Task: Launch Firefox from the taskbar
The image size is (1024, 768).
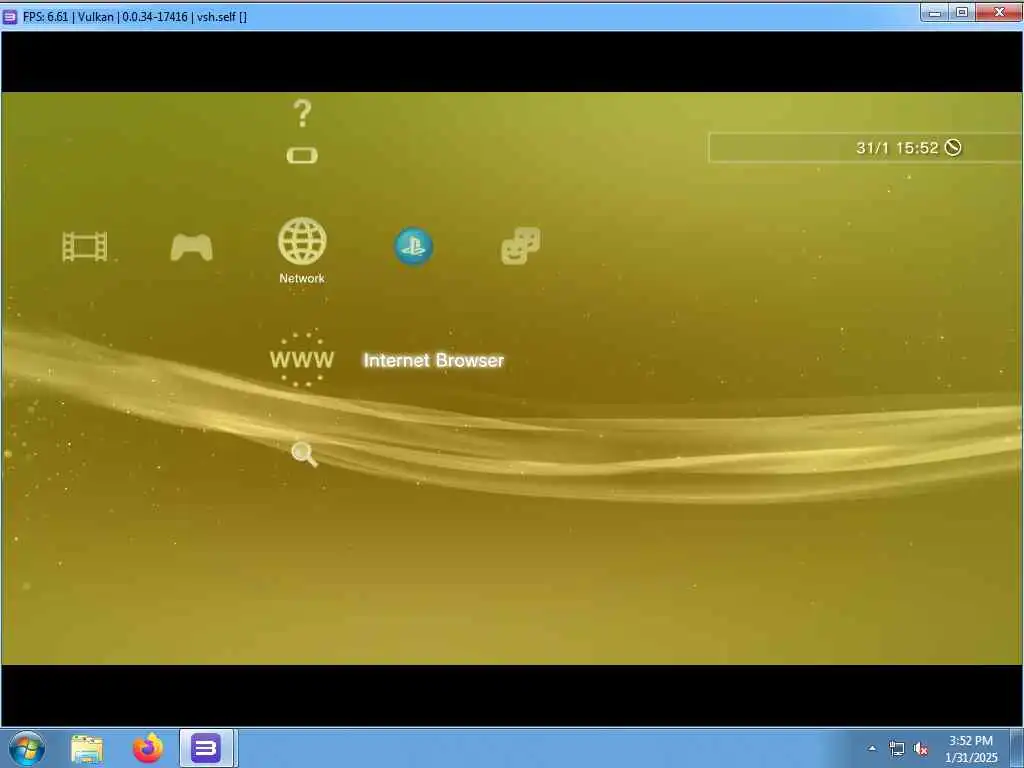Action: (148, 748)
